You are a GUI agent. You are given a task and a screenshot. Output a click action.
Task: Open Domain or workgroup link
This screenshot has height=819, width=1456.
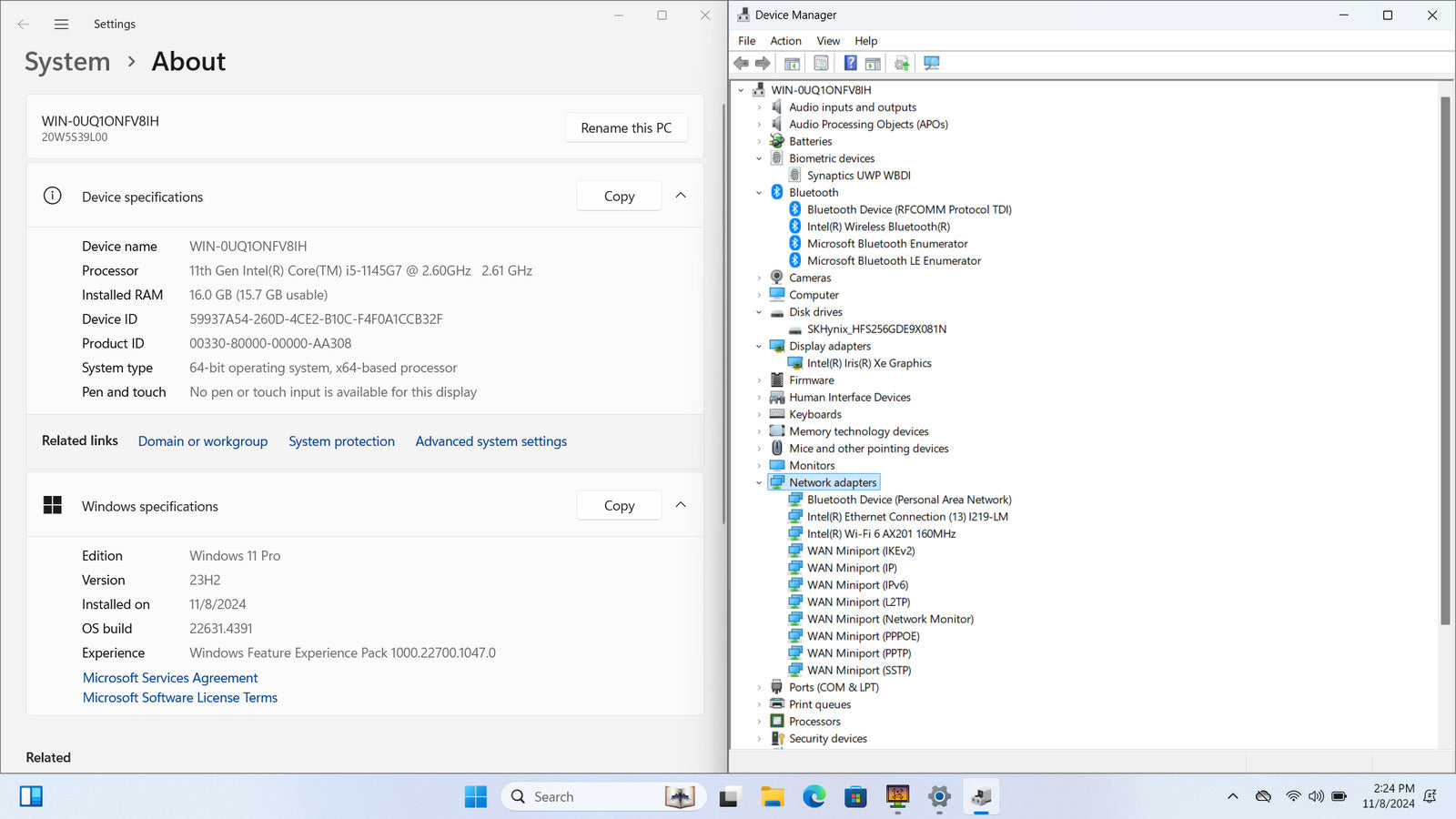(203, 441)
